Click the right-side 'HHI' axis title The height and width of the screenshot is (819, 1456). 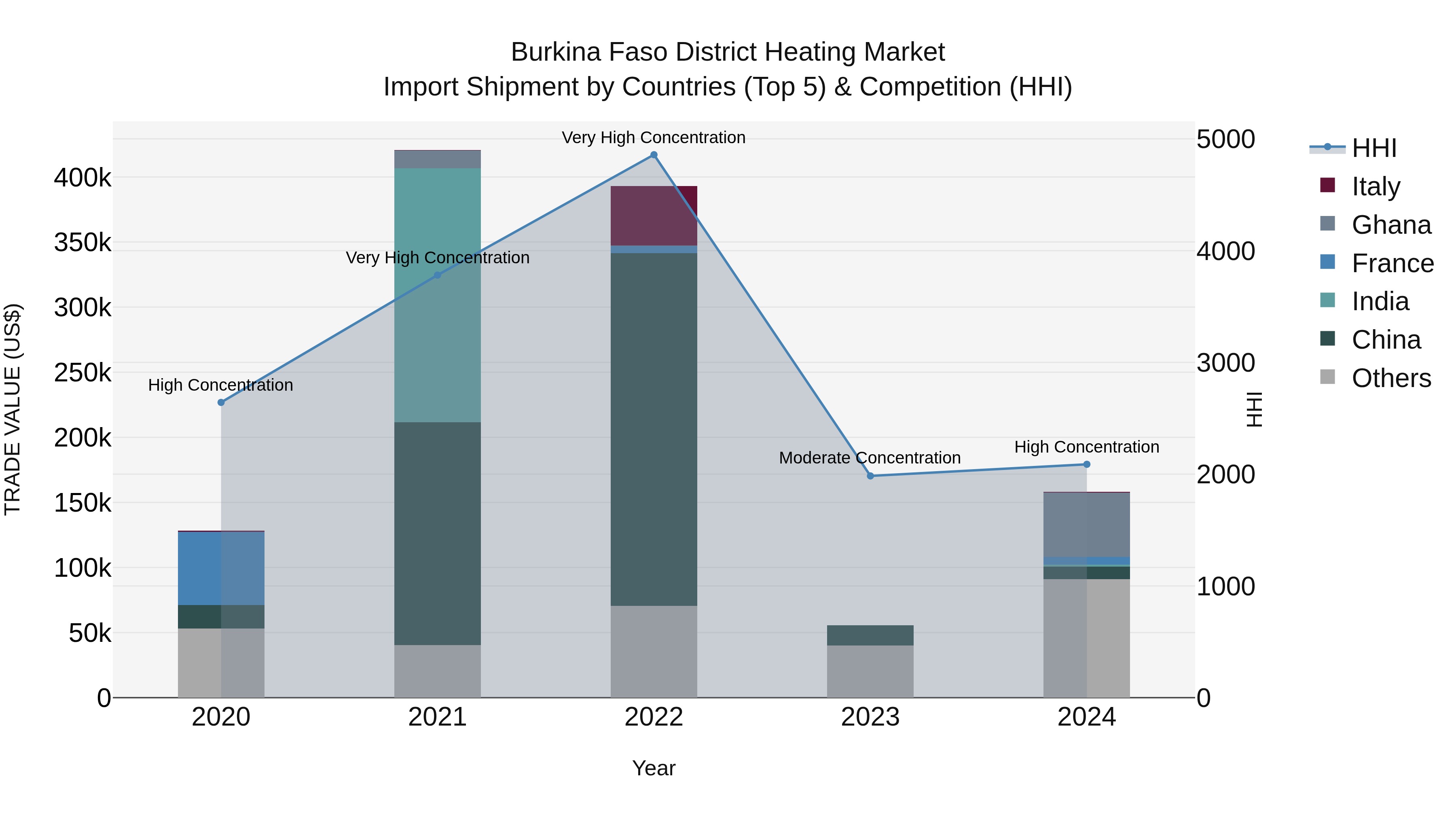point(1254,409)
